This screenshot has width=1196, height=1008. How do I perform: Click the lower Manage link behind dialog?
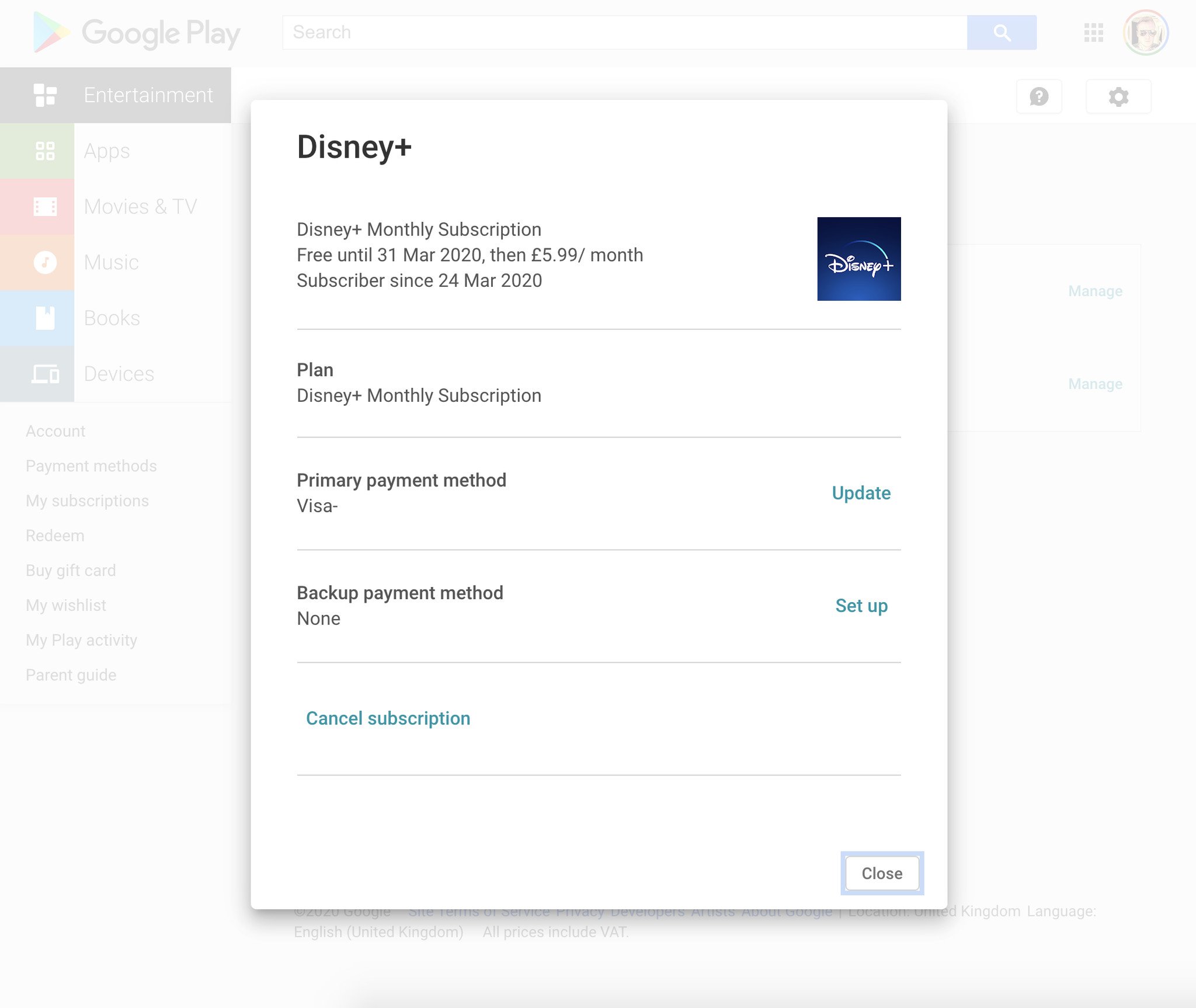(1095, 384)
